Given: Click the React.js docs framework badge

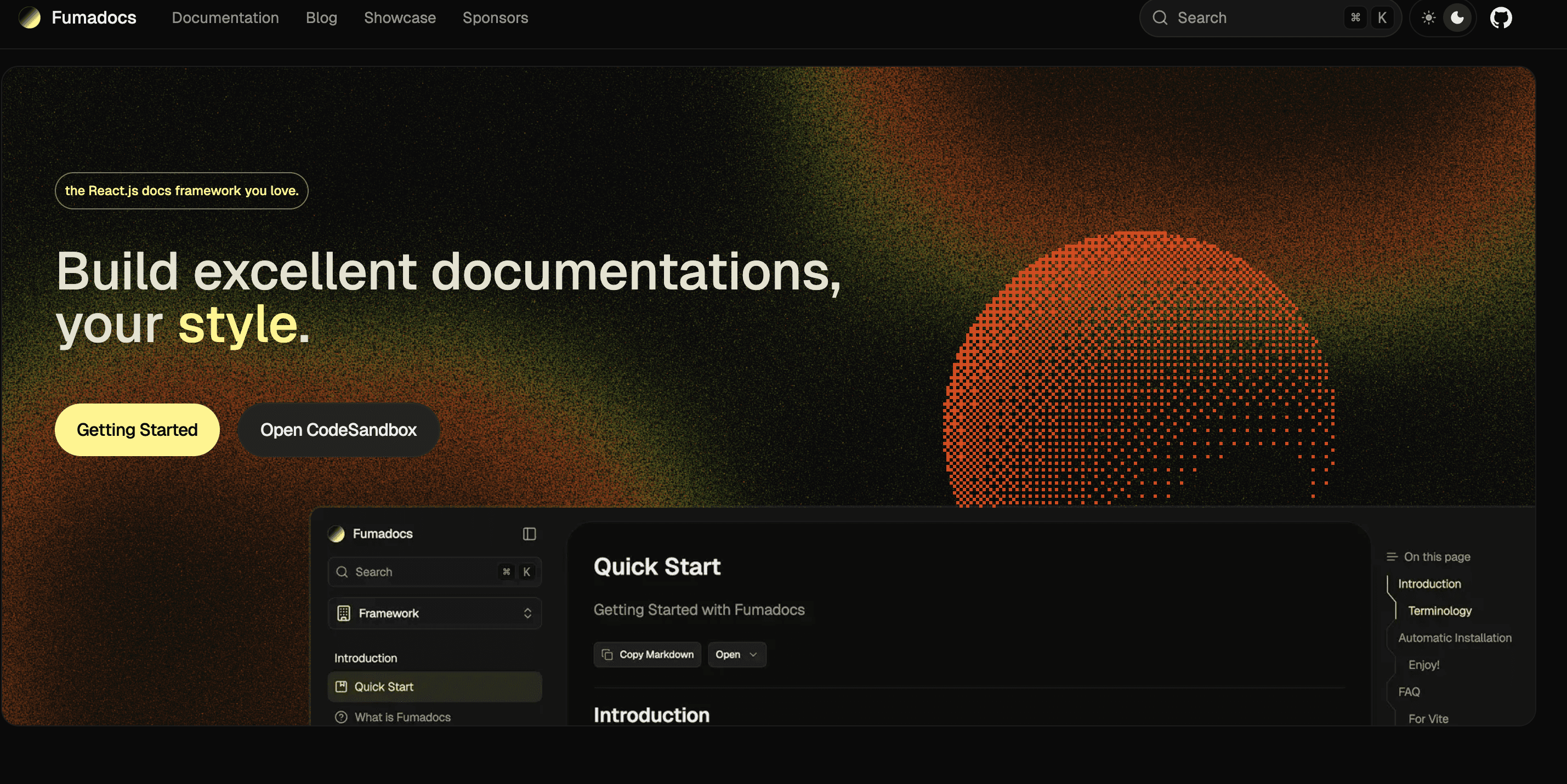Looking at the screenshot, I should [181, 191].
